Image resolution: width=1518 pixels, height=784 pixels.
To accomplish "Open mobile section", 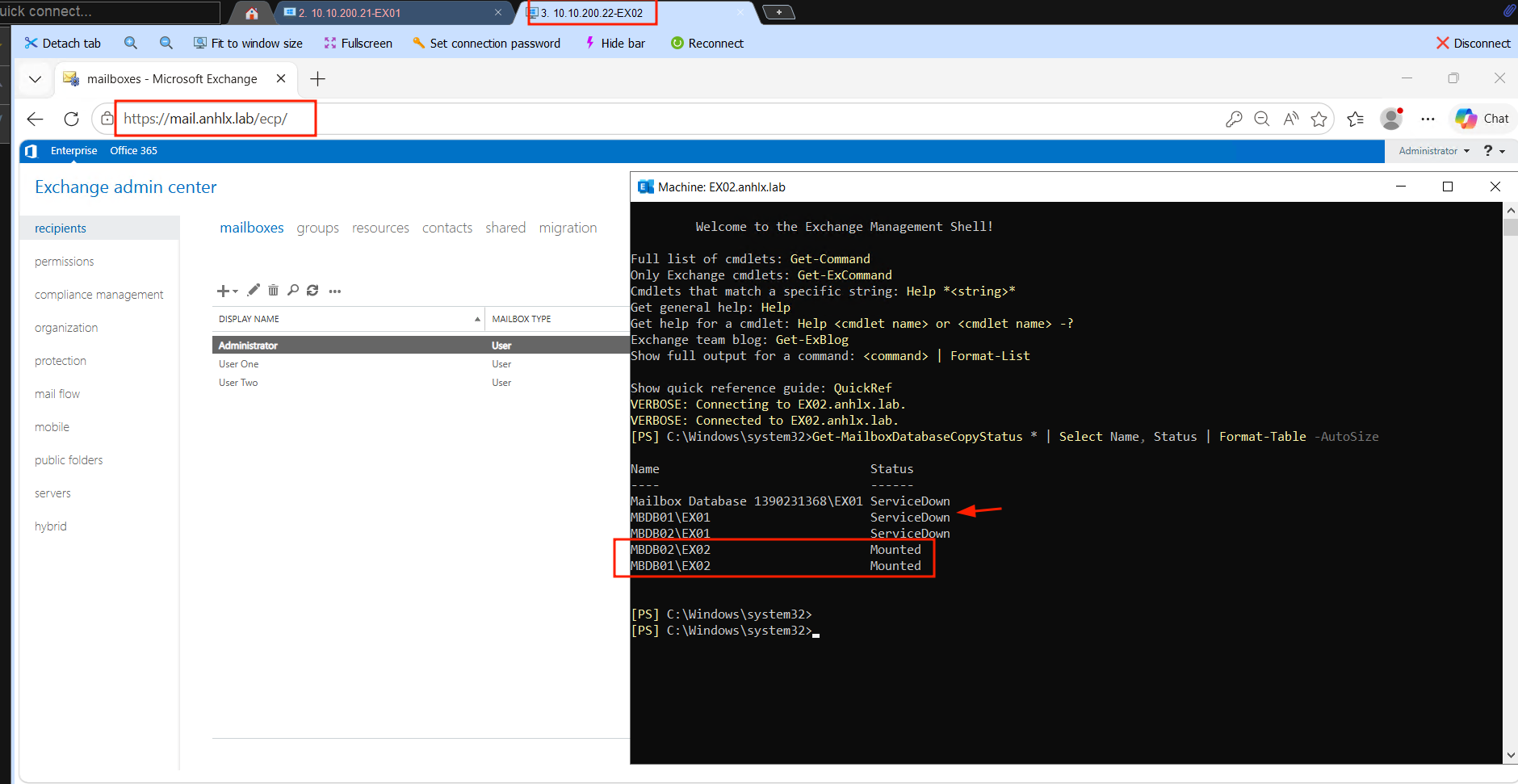I will click(52, 427).
